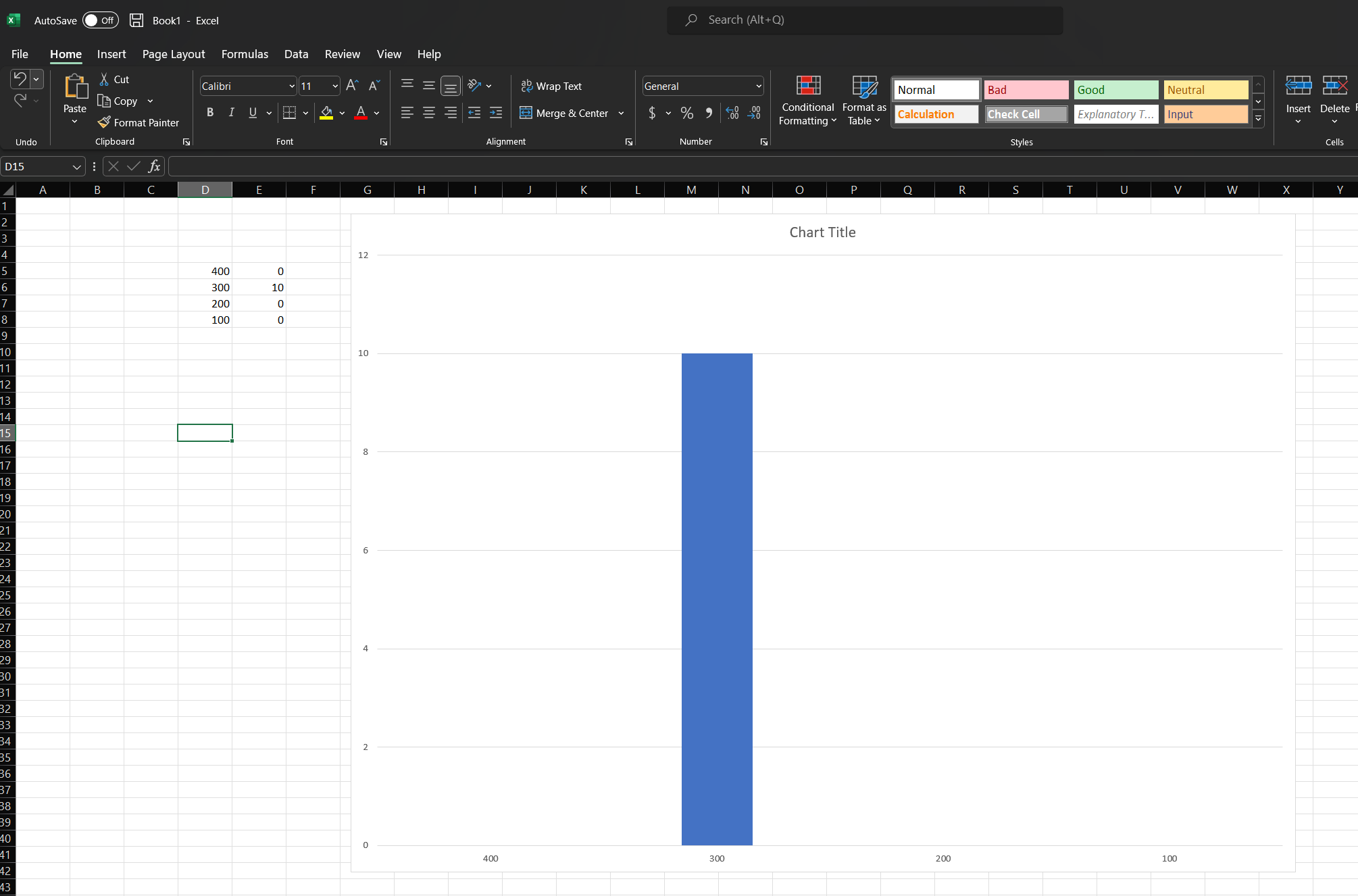Click the Percent Style icon

(687, 113)
